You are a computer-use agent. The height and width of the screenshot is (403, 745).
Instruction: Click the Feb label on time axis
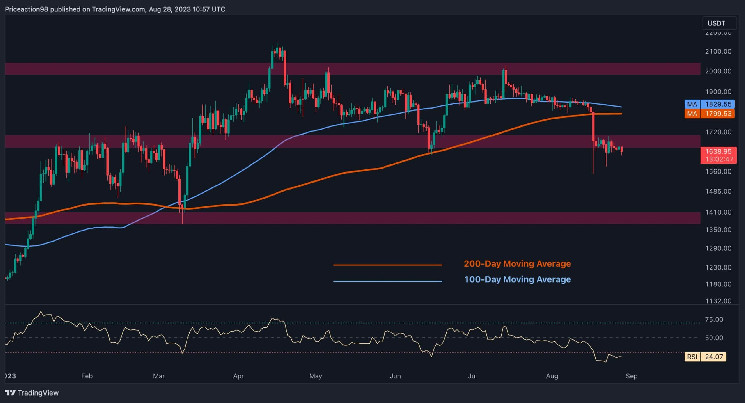(87, 375)
